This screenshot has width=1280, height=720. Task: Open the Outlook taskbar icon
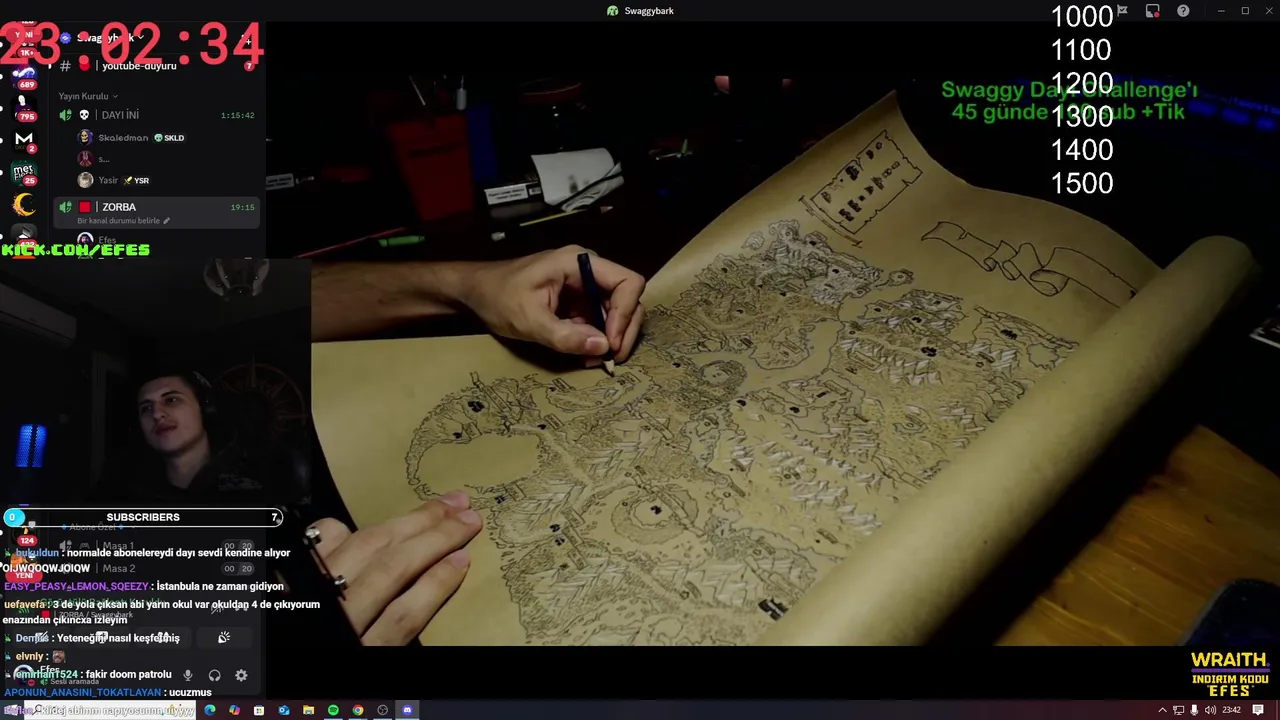(284, 710)
